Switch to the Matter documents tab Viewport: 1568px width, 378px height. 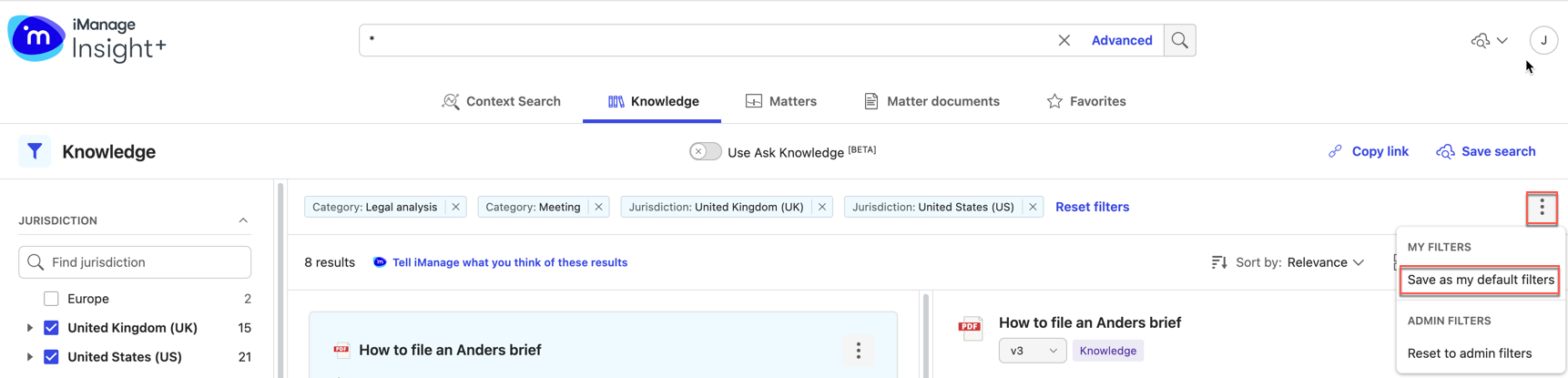click(x=932, y=101)
